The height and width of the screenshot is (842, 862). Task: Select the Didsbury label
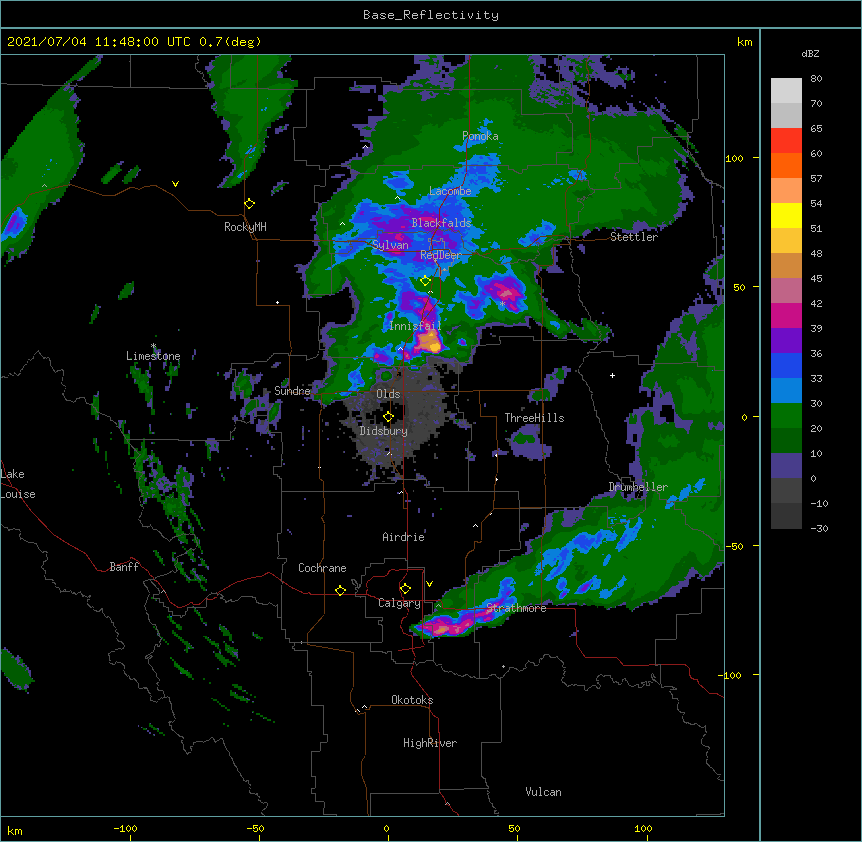tap(383, 431)
